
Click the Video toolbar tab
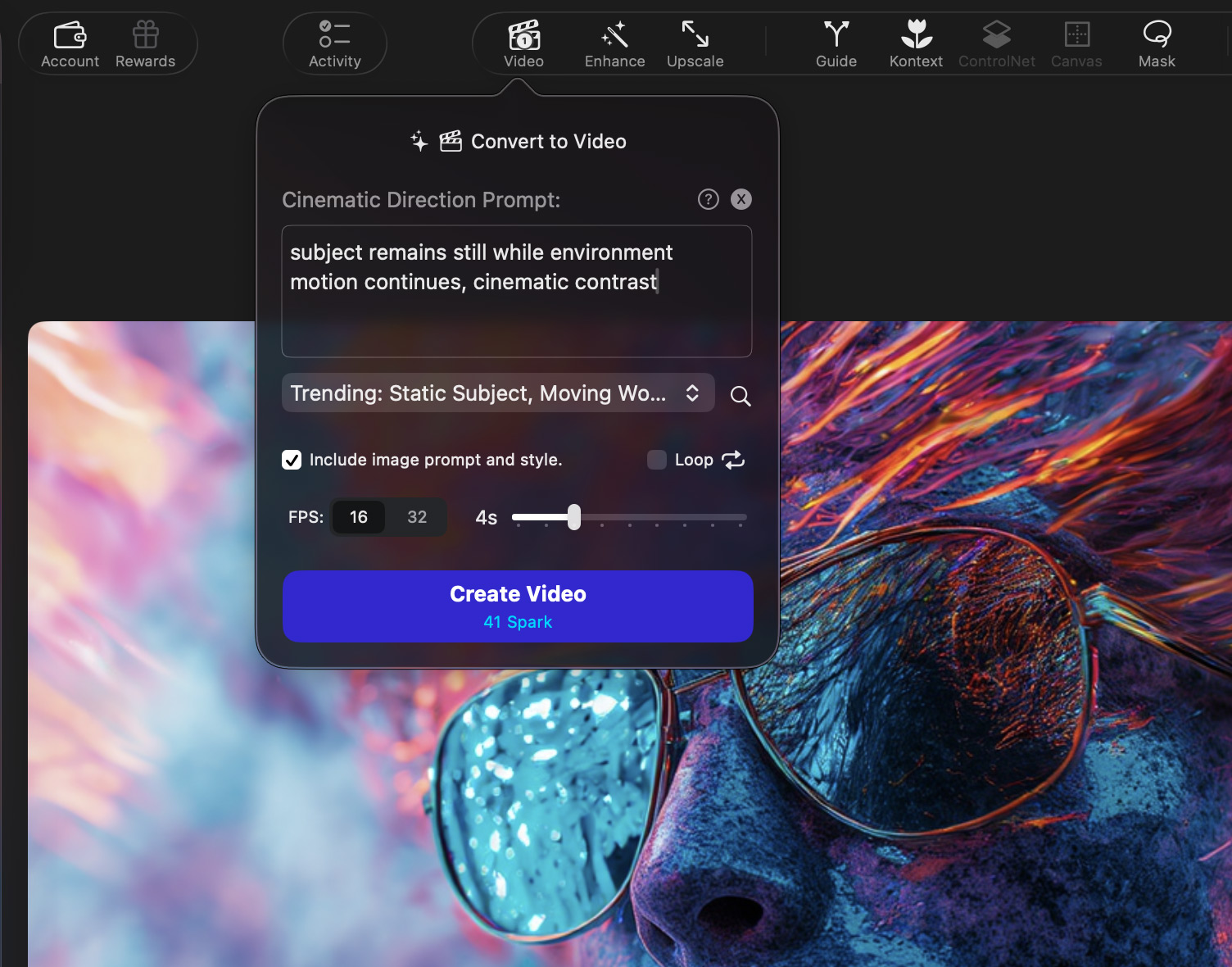pyautogui.click(x=523, y=44)
